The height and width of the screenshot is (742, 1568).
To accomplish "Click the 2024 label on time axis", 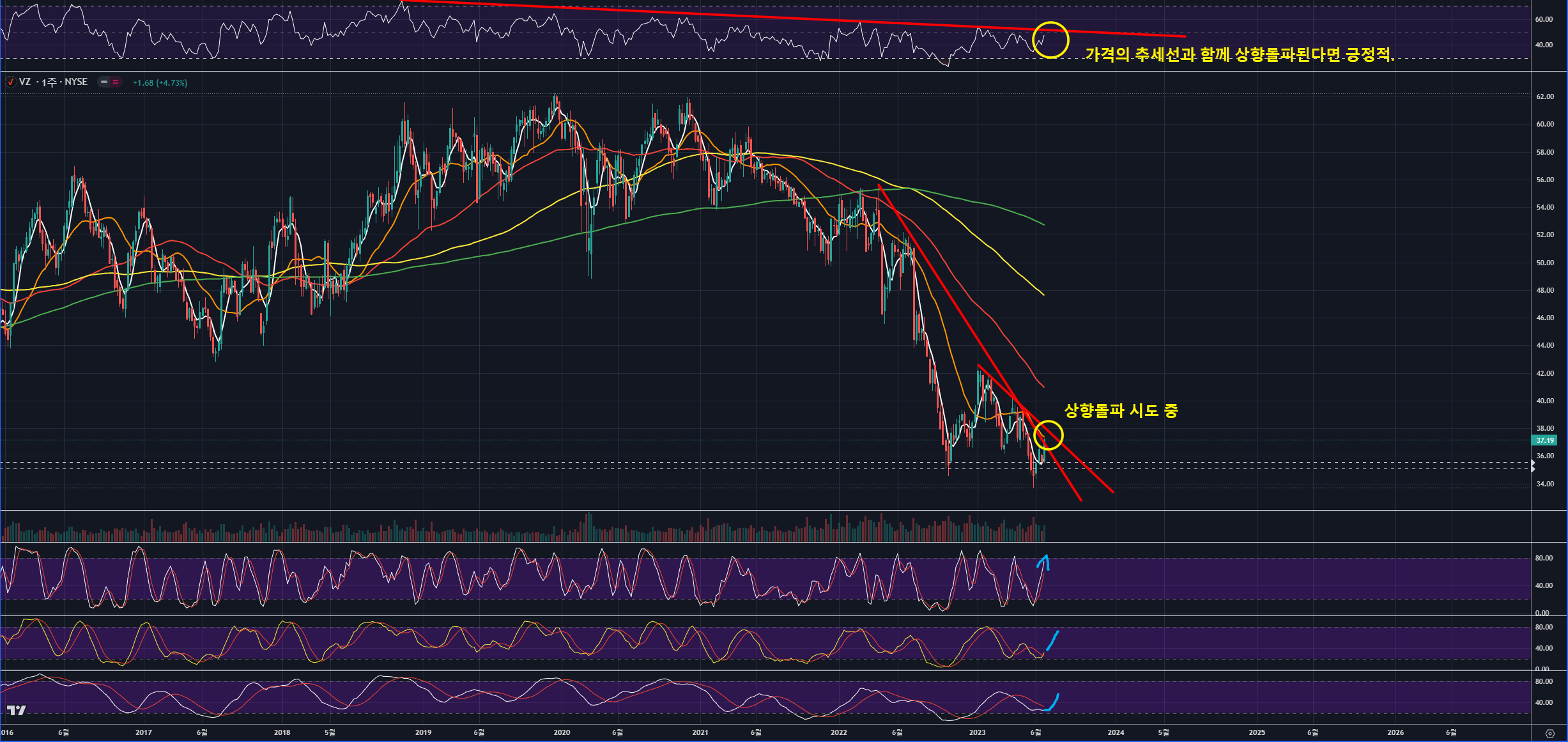I will tap(1115, 732).
